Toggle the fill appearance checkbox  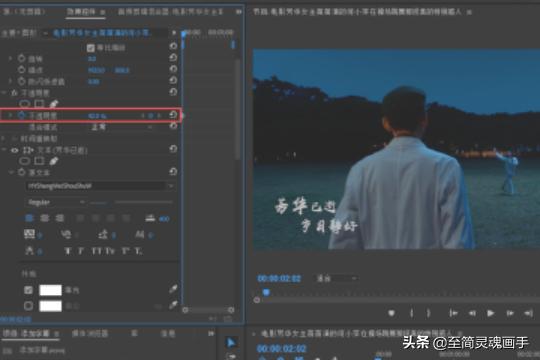(29, 290)
